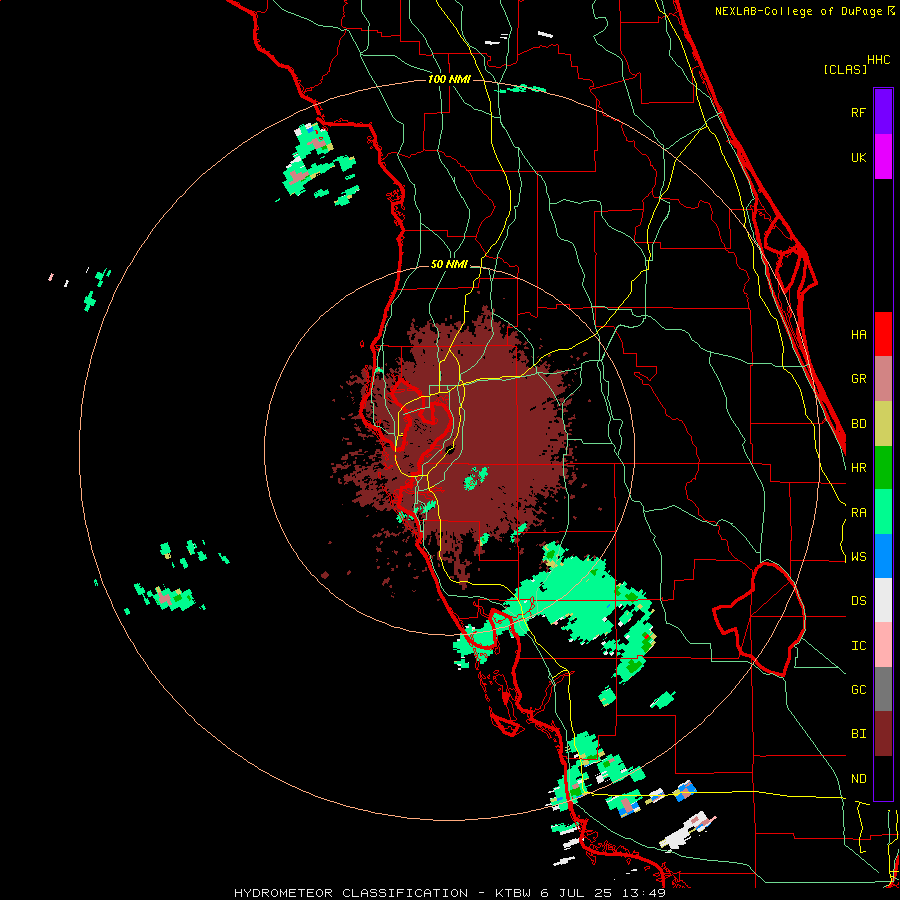The width and height of the screenshot is (900, 900).
Task: Click the IC legend label
Action: click(x=858, y=645)
